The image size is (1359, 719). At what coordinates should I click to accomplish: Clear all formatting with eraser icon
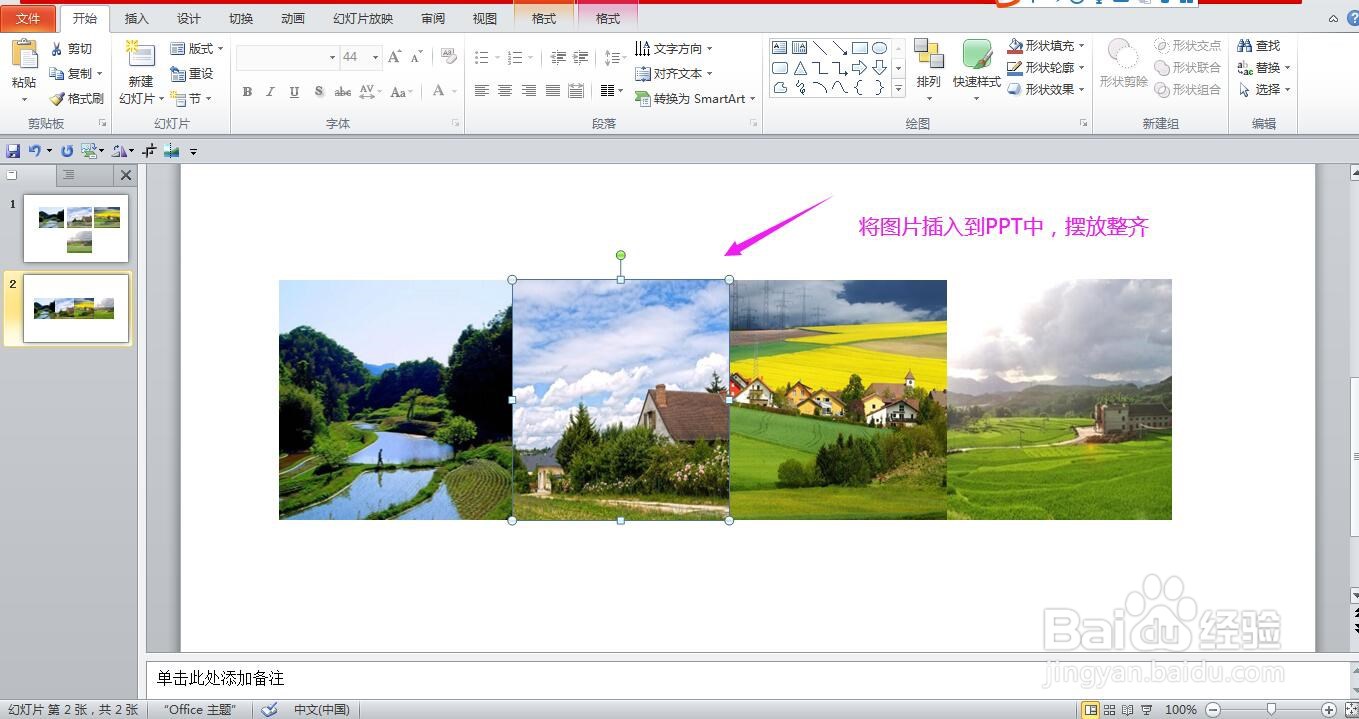[449, 57]
